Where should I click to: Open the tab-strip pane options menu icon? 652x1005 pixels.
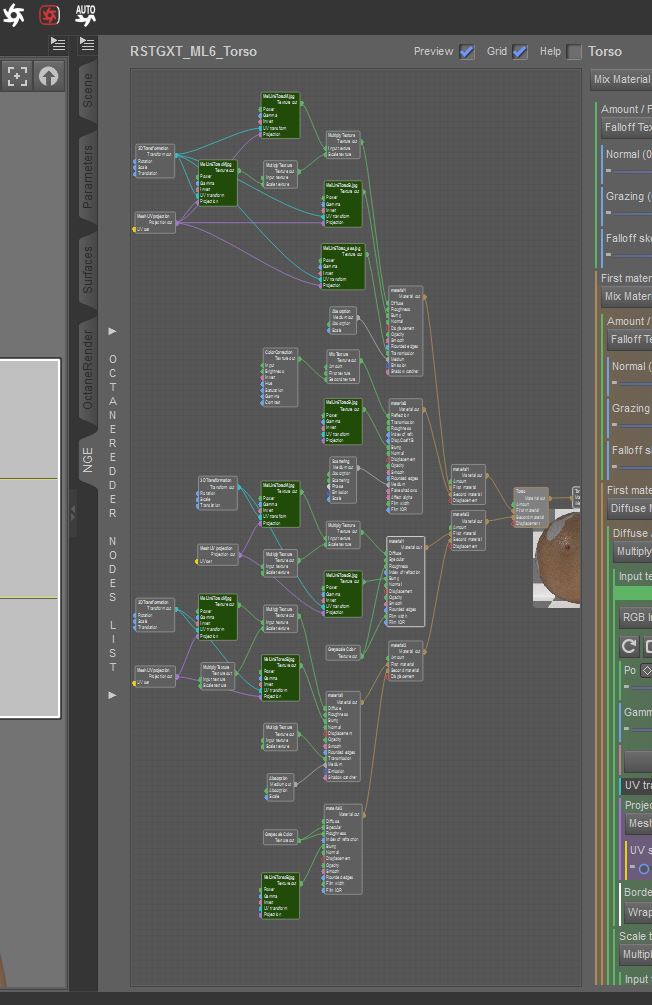click(x=87, y=44)
